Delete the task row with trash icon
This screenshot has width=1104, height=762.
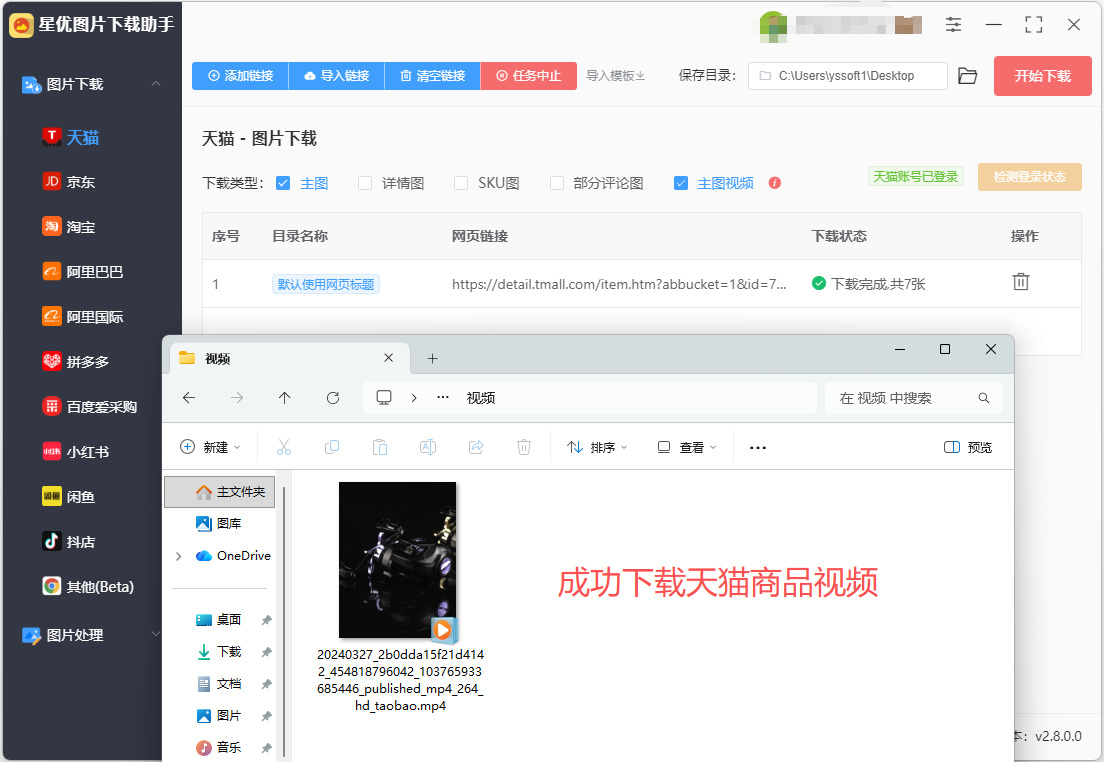(1020, 282)
